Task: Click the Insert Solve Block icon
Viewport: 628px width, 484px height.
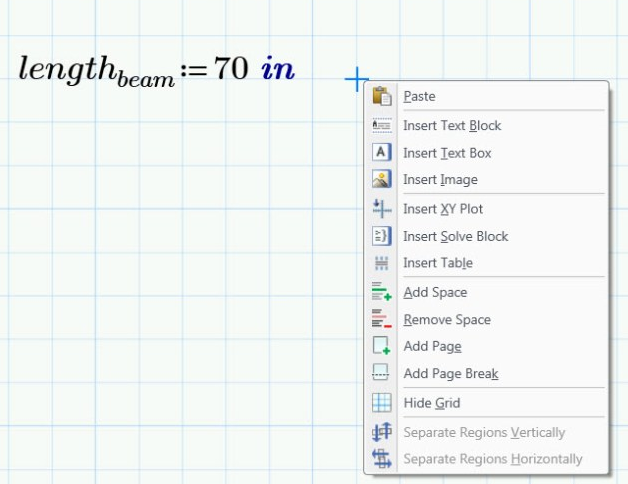Action: 381,236
